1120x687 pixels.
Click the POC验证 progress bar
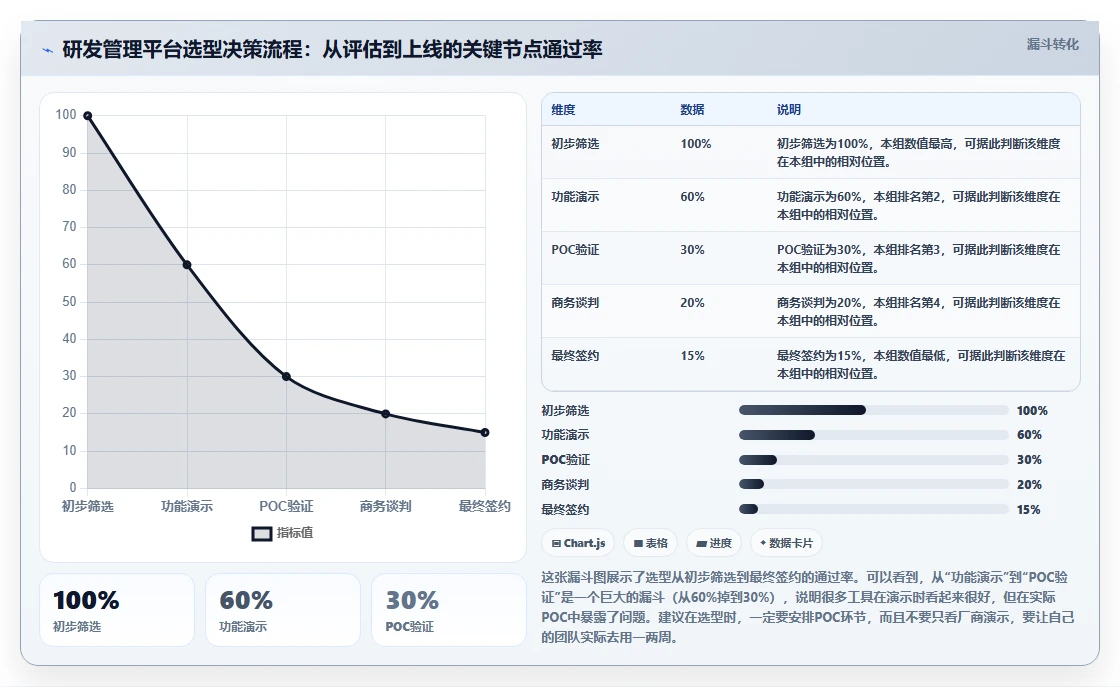point(874,460)
